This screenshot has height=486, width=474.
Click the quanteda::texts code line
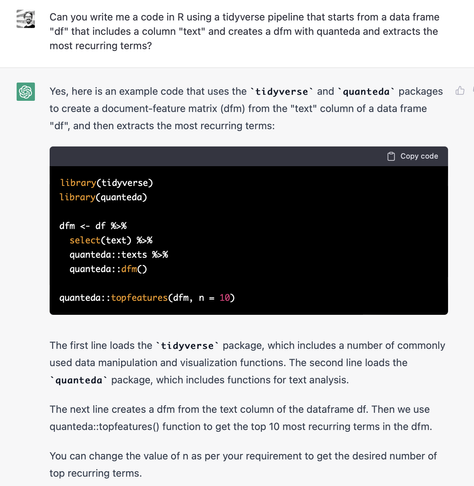119,255
